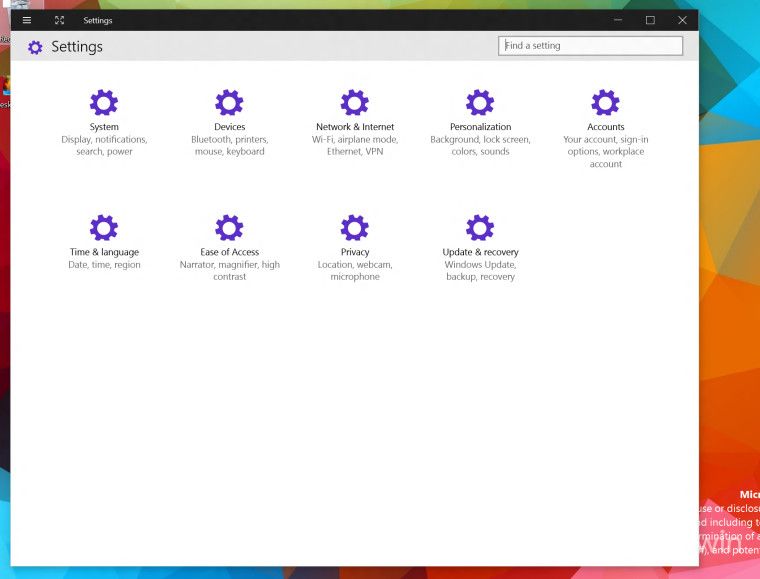Open the hamburger menu in title bar
The image size is (760, 579).
point(27,20)
